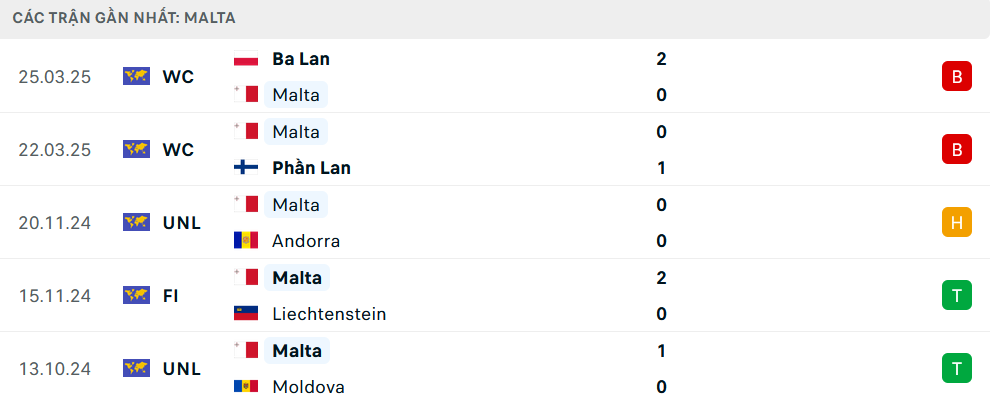993x401 pixels.
Task: Open the Liechtenstein team link
Action: (329, 314)
